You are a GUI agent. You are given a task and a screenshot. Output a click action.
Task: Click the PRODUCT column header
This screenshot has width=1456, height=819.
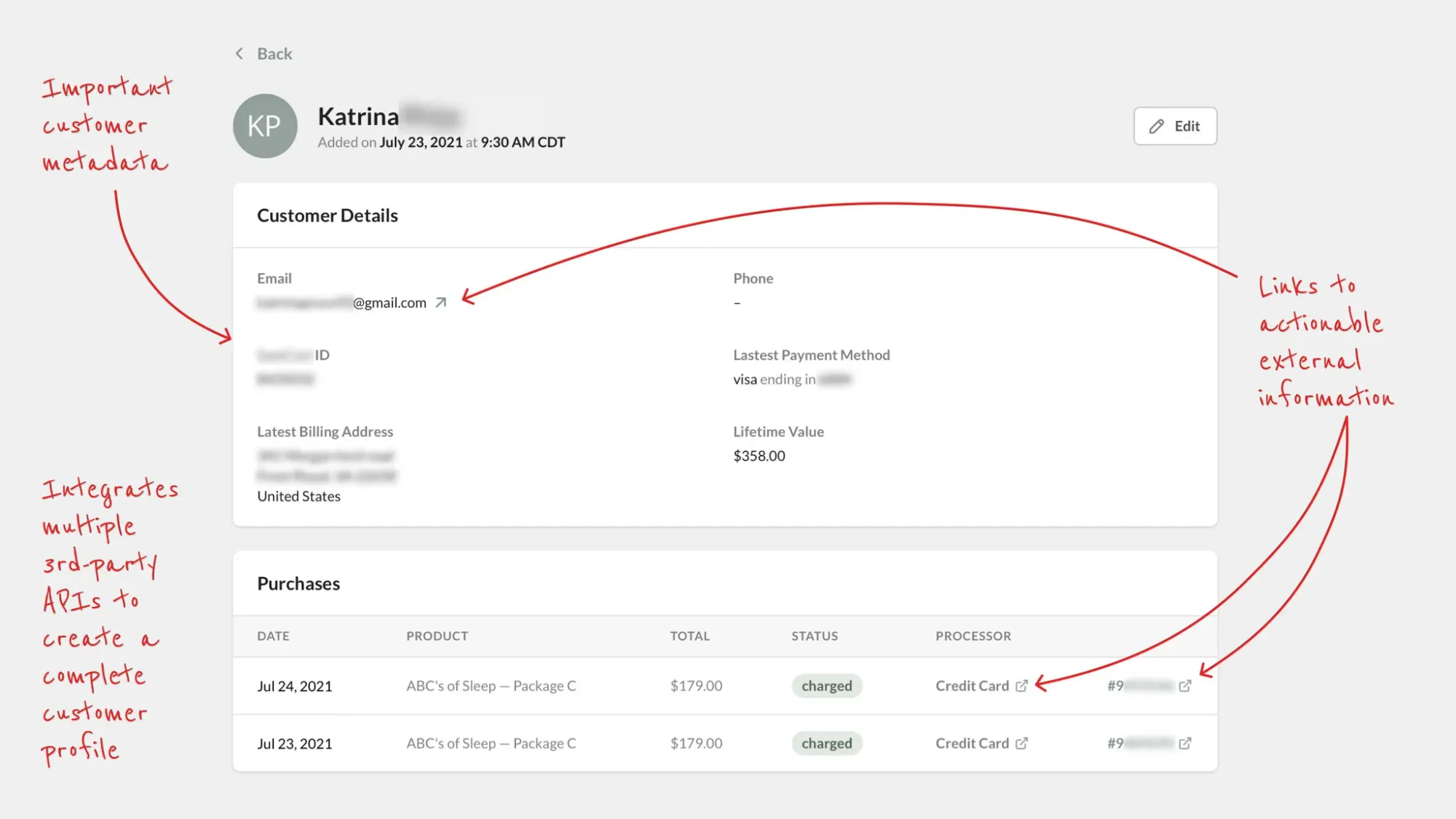[437, 636]
